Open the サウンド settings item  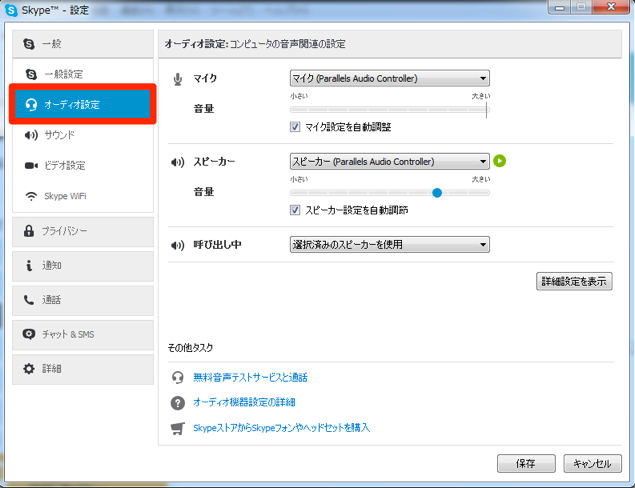point(83,135)
